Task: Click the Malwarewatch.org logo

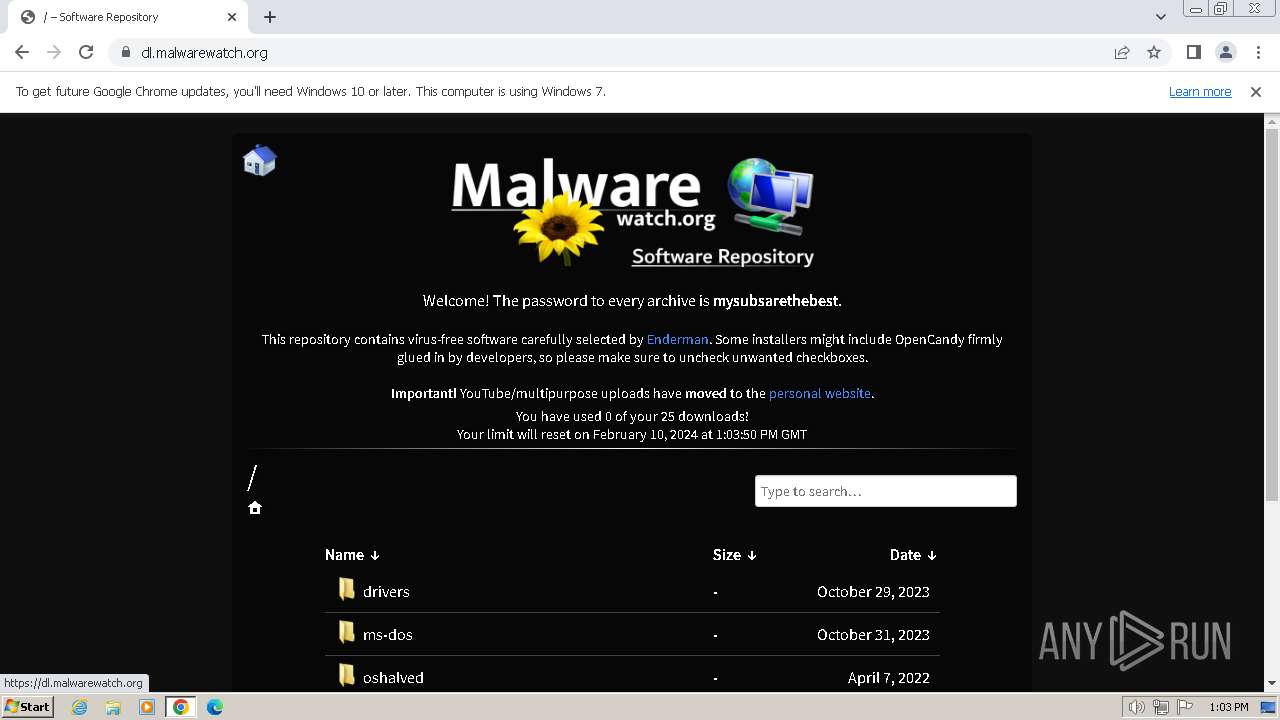Action: point(632,212)
